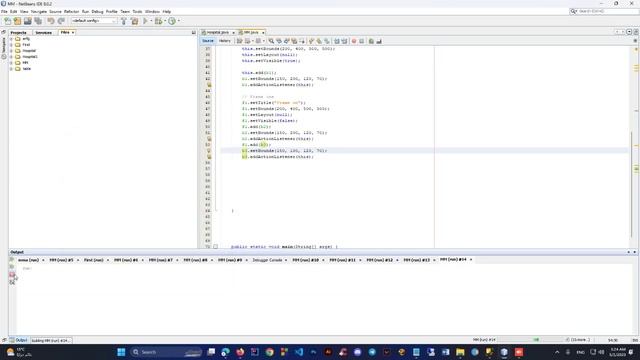
Task: Close the MM.java editor tab
Action: pyautogui.click(x=263, y=32)
